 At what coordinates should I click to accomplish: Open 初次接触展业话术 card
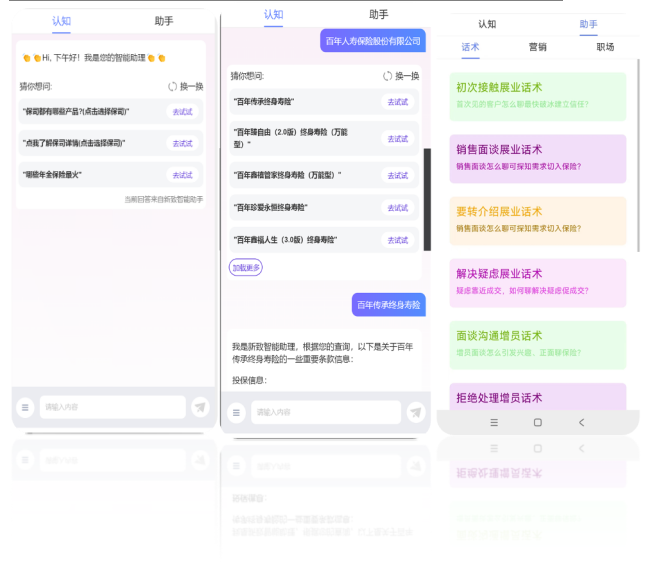click(538, 97)
